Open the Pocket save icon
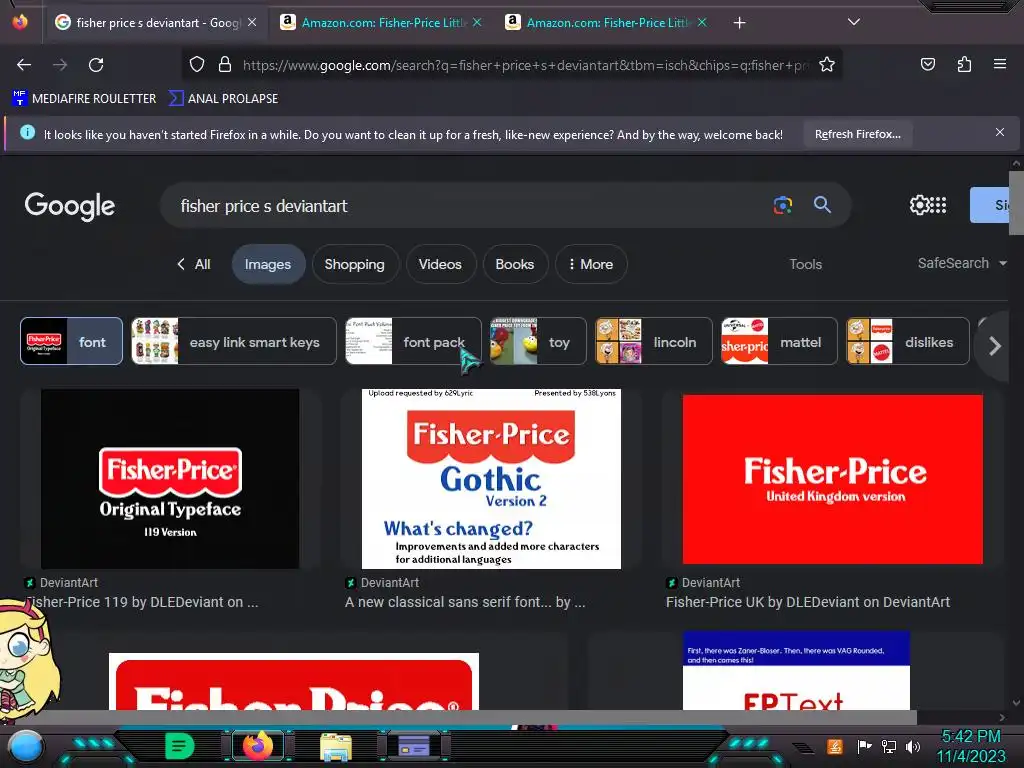Image resolution: width=1024 pixels, height=768 pixels. (928, 64)
